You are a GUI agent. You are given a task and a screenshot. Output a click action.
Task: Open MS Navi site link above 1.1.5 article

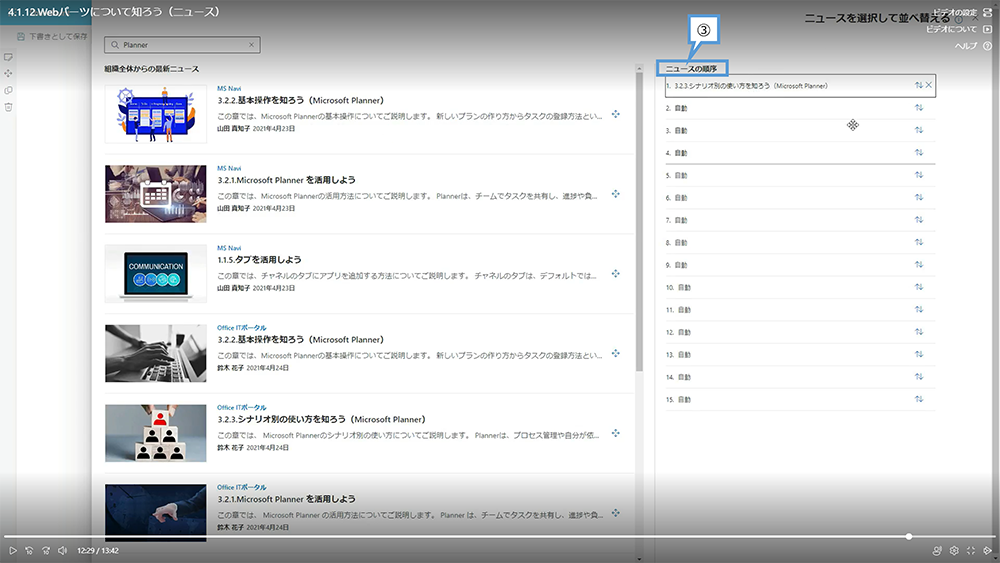pos(229,248)
